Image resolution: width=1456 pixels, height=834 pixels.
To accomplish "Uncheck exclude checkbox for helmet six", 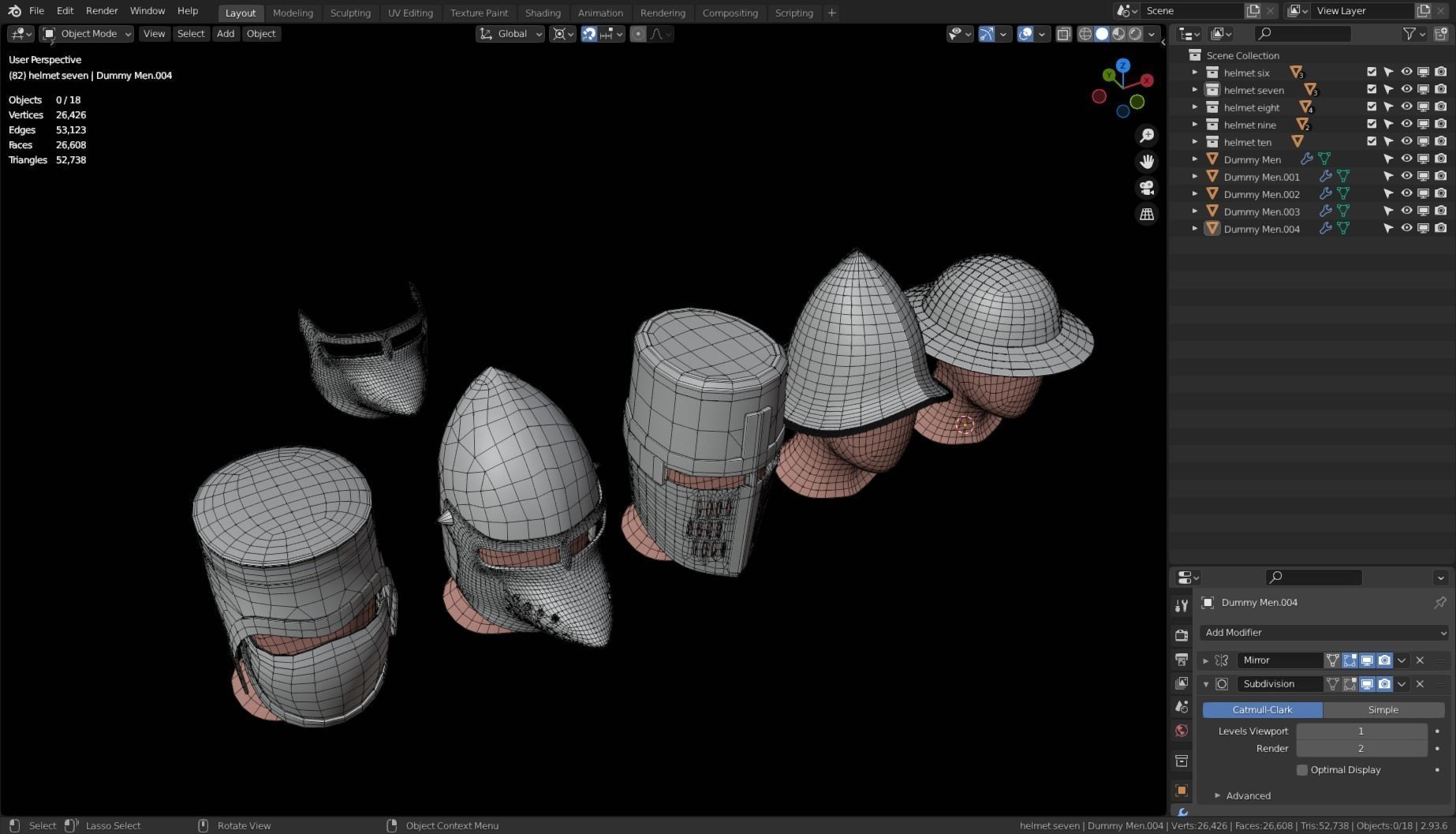I will tap(1372, 72).
